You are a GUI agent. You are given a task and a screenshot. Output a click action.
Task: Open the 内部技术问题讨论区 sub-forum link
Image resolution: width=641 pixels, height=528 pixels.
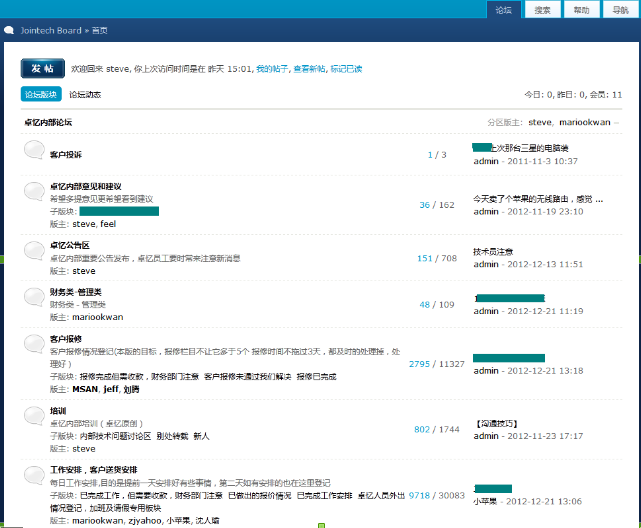coord(116,436)
